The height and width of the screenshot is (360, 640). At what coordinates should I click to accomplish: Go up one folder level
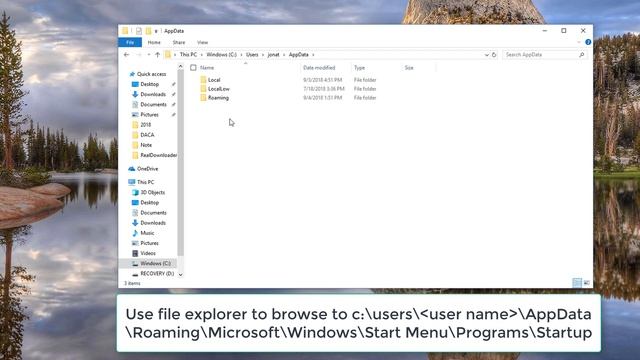click(x=158, y=55)
